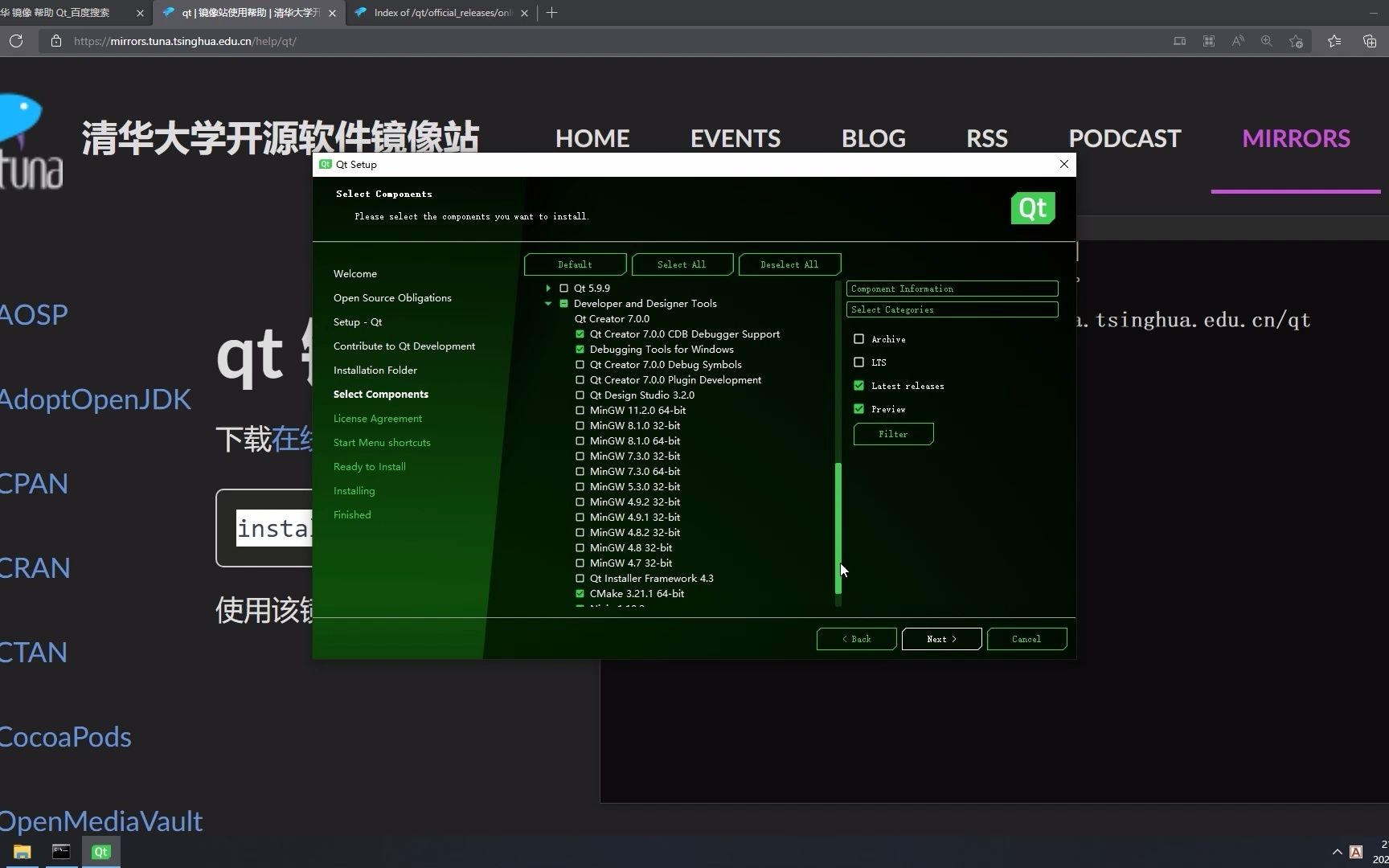Viewport: 1389px width, 868px height.
Task: Open a new browser tab with plus icon
Action: click(x=551, y=13)
